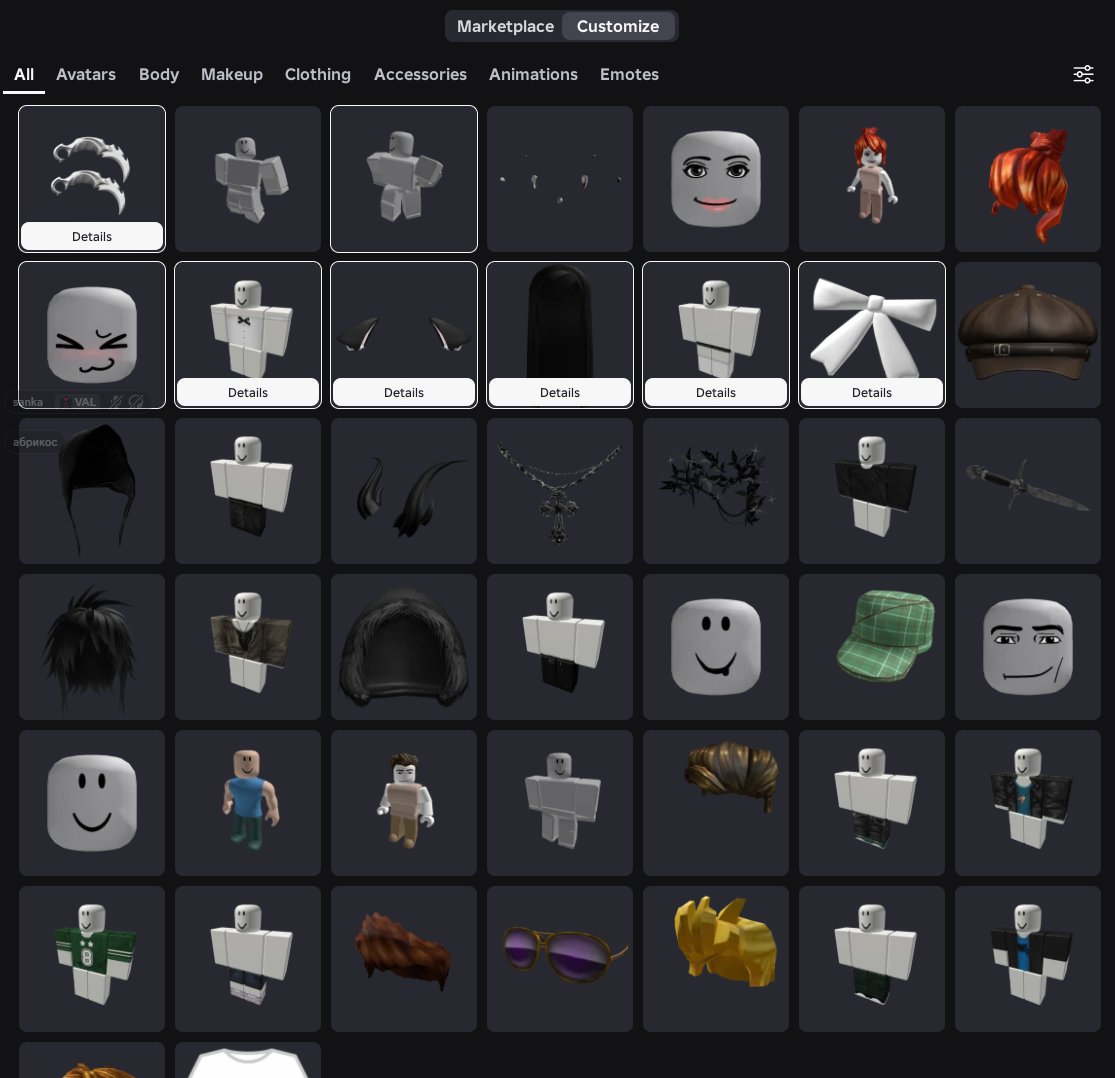Viewport: 1115px width, 1078px height.
Task: Go to the Body category tab
Action: [x=159, y=75]
